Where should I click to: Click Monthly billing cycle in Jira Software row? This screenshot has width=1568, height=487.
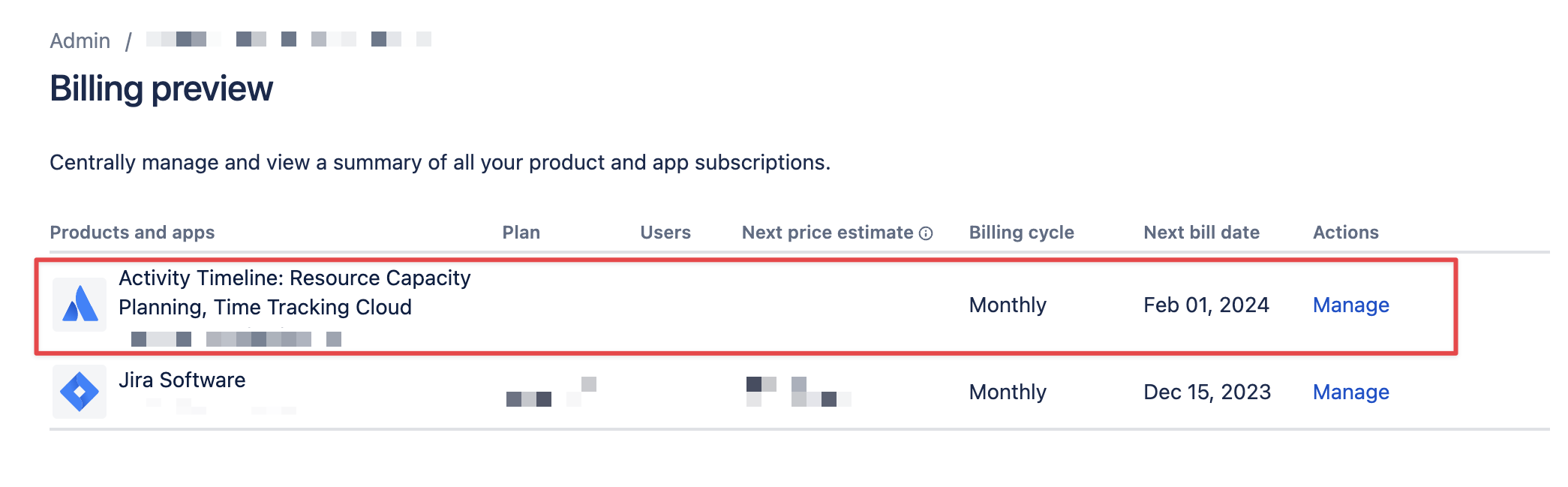(1007, 392)
